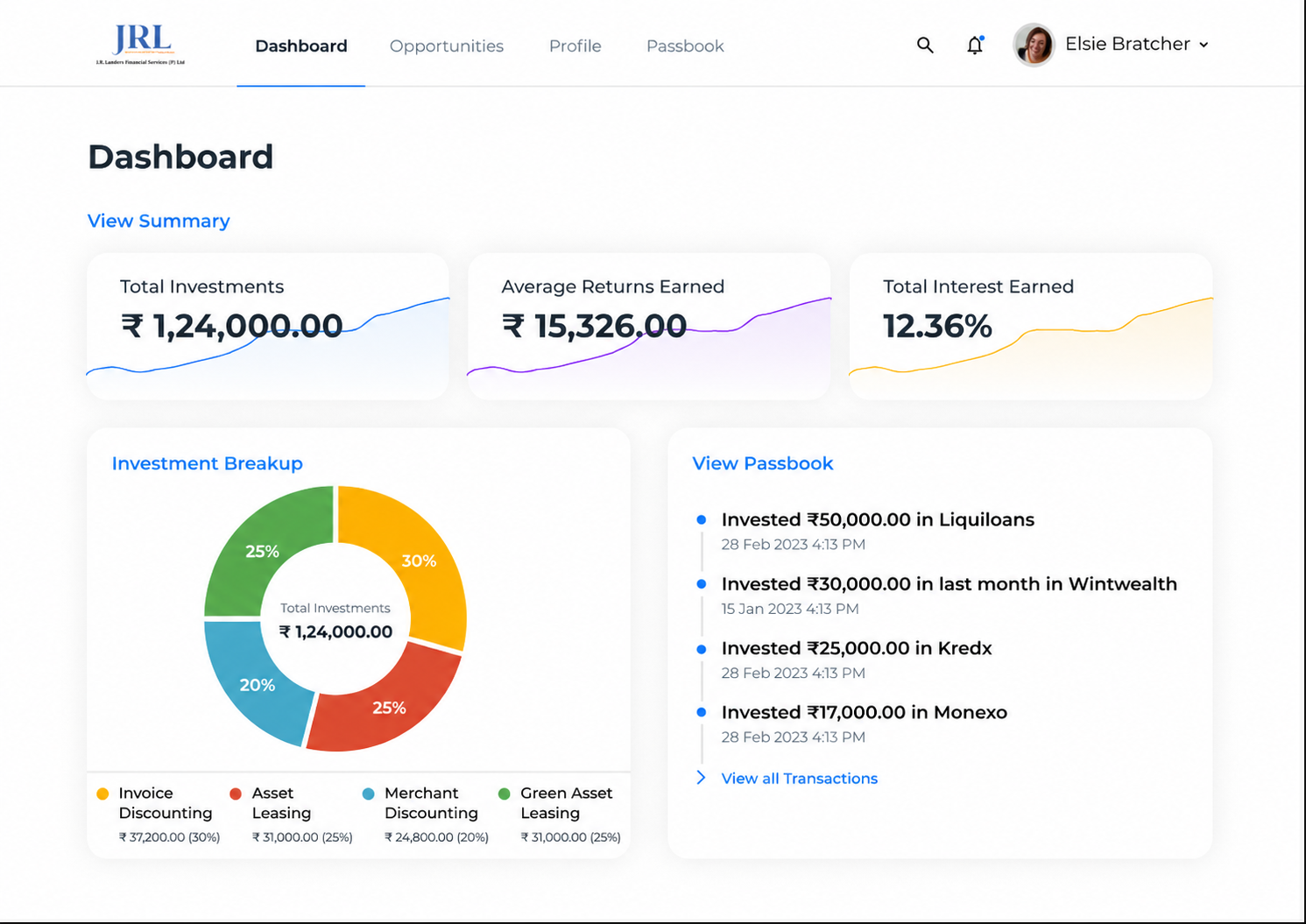Click the Investment Breakup heading link

click(x=208, y=463)
